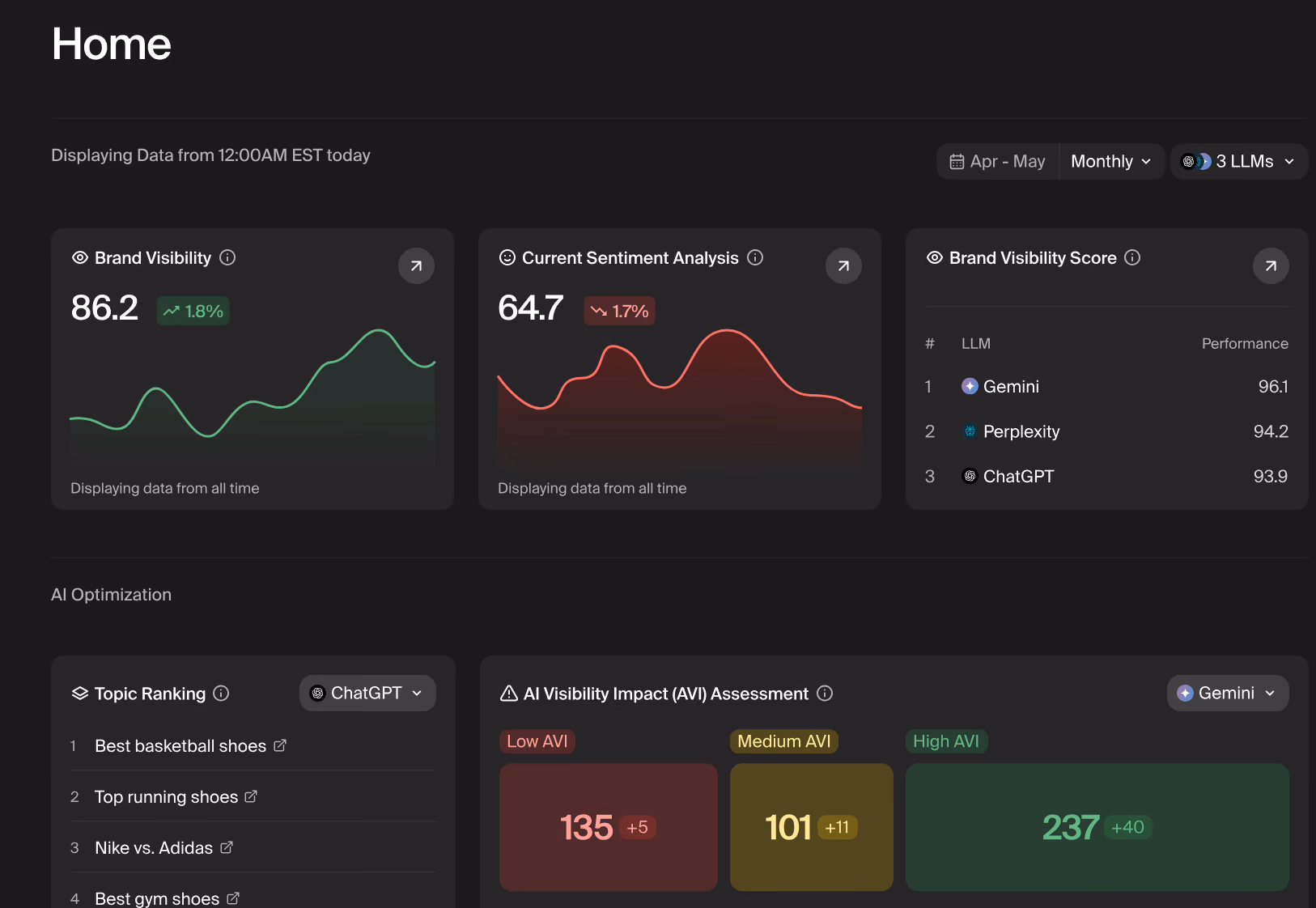Viewport: 1316px width, 908px height.
Task: Open external link icon for Nike vs. Adidas
Action: [x=227, y=847]
